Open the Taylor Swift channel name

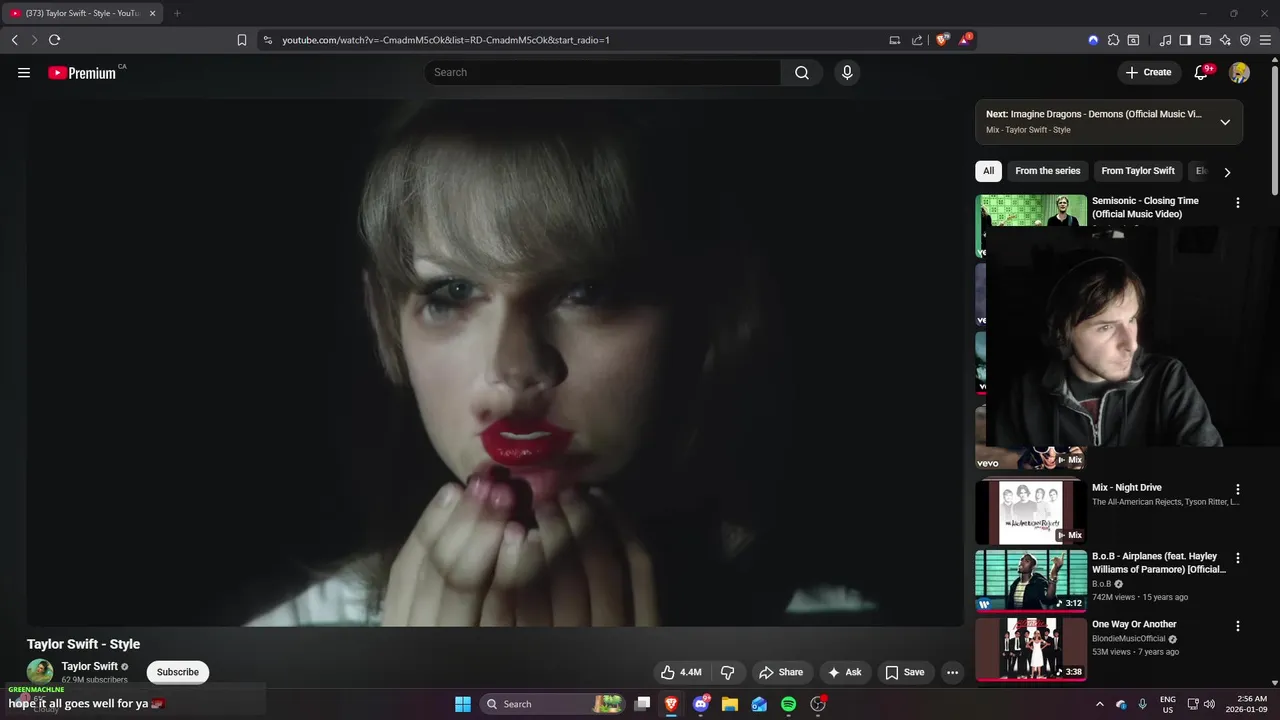point(90,666)
